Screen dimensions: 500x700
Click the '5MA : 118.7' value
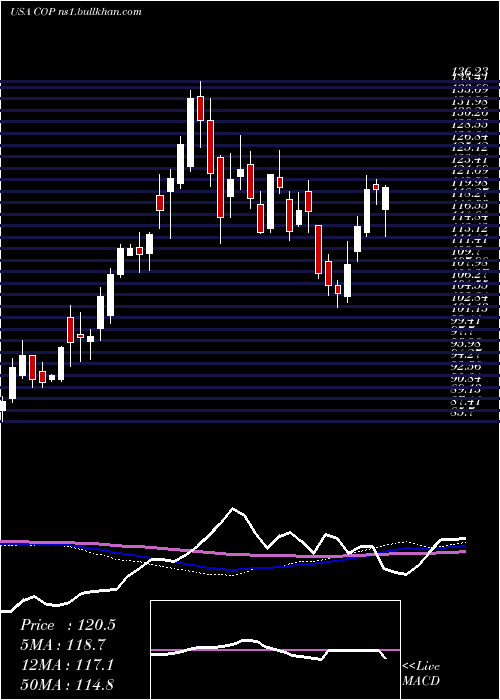(x=63, y=645)
